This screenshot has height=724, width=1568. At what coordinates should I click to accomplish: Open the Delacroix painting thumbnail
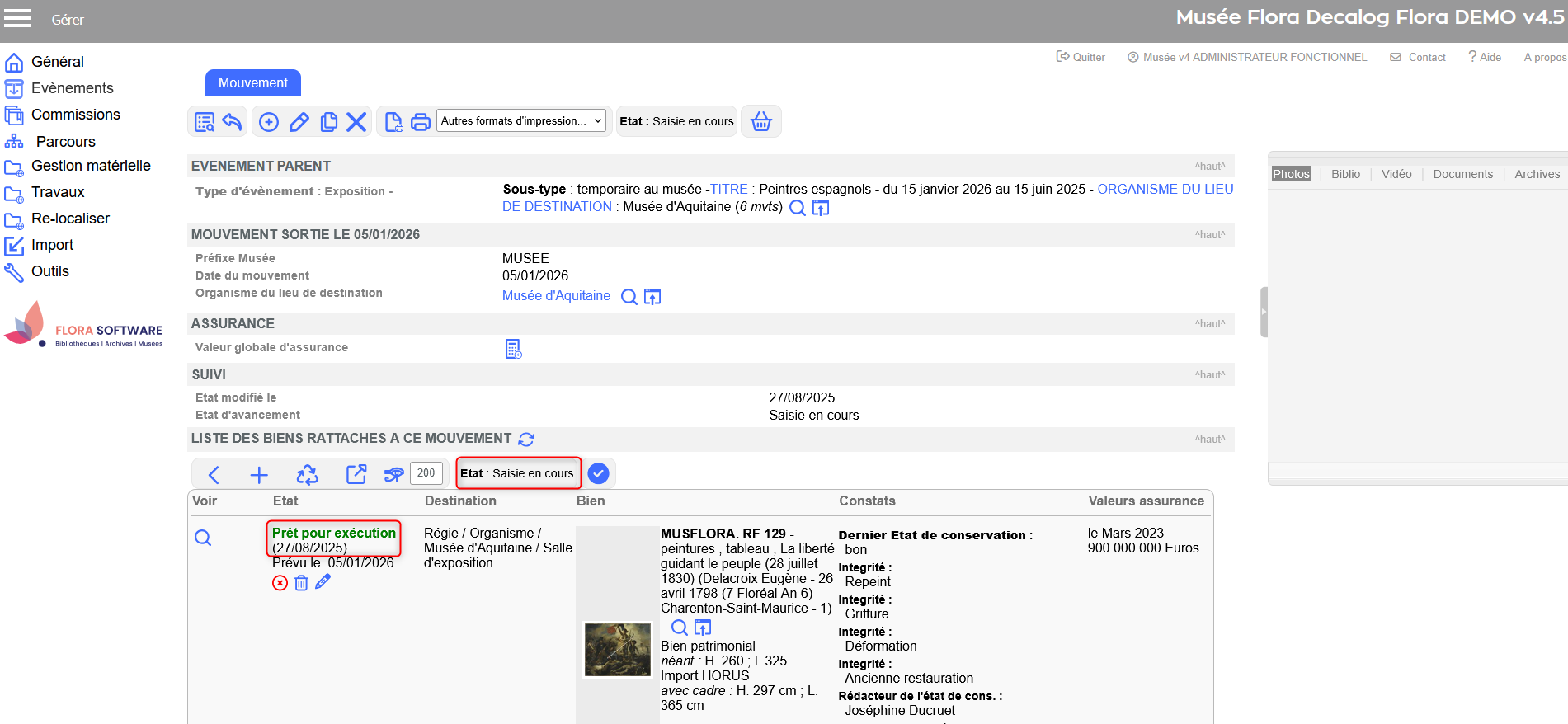tap(617, 649)
